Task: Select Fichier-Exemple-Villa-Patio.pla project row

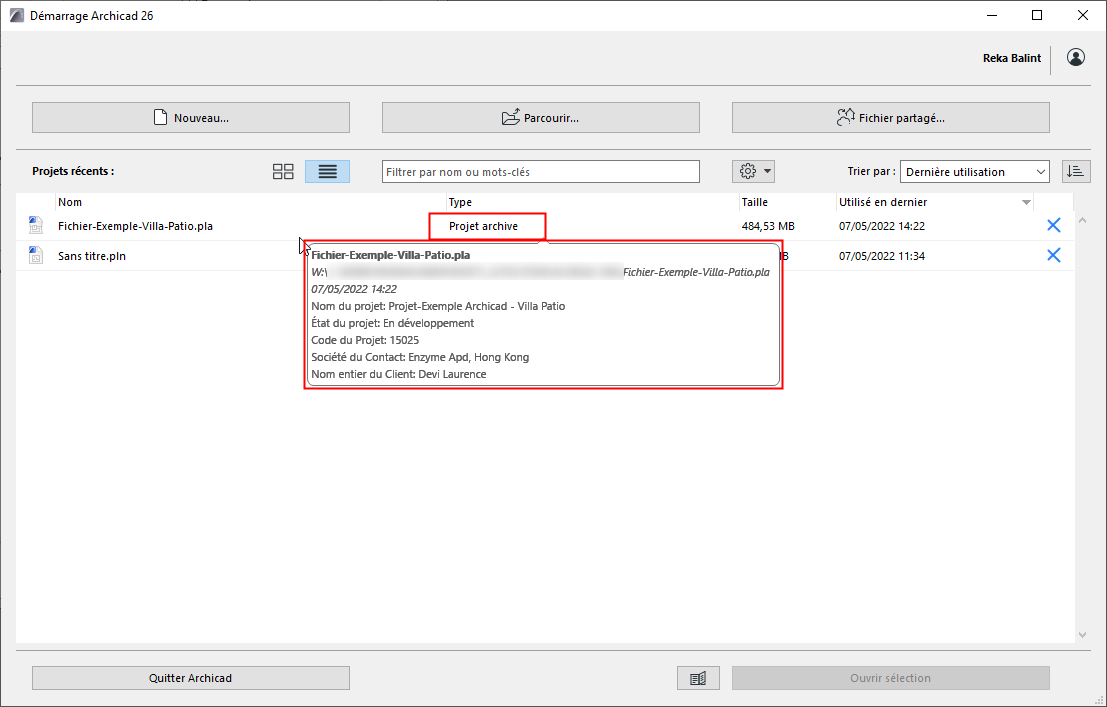Action: point(545,226)
